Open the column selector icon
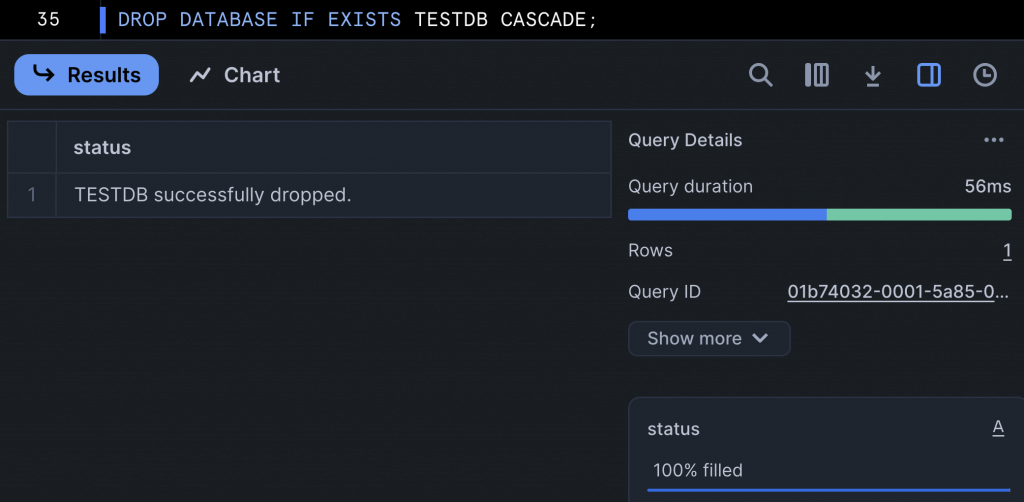The width and height of the screenshot is (1024, 502). [817, 75]
